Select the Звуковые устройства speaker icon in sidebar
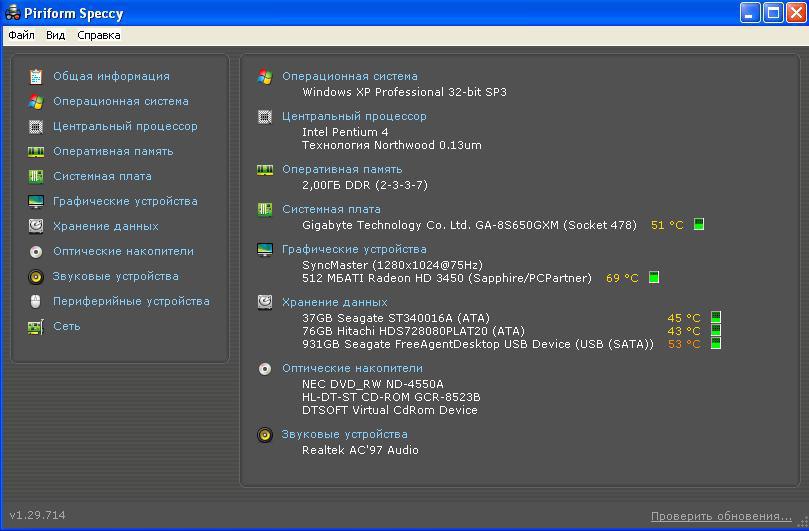 pos(36,277)
